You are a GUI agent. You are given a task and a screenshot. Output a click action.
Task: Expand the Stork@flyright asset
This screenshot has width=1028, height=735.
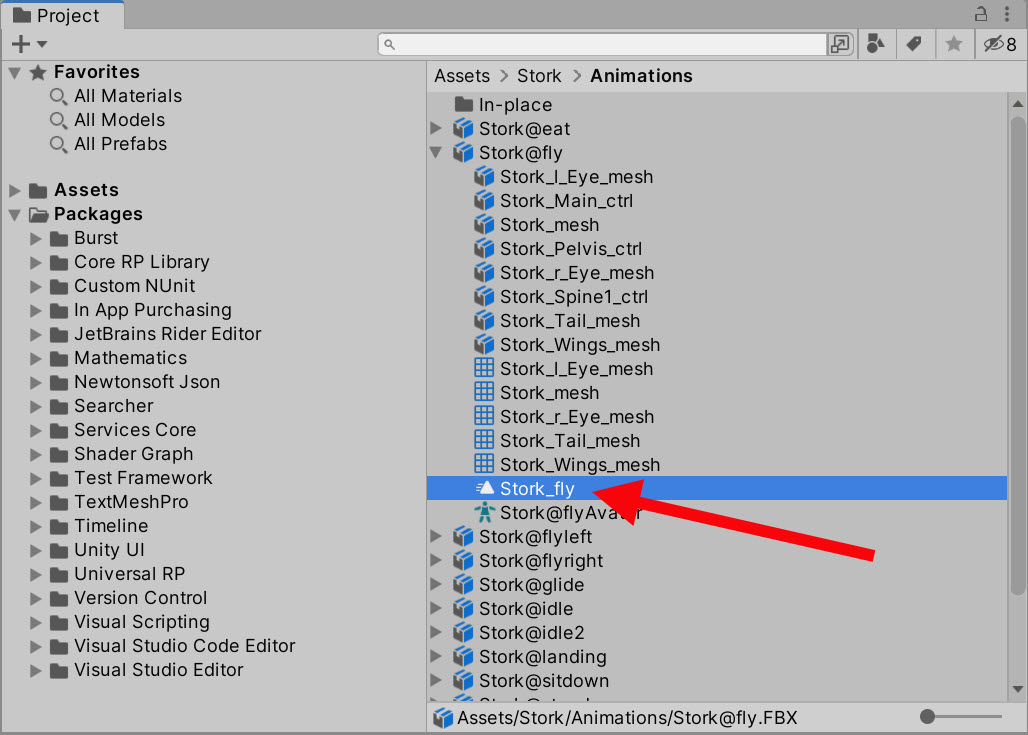coord(436,561)
